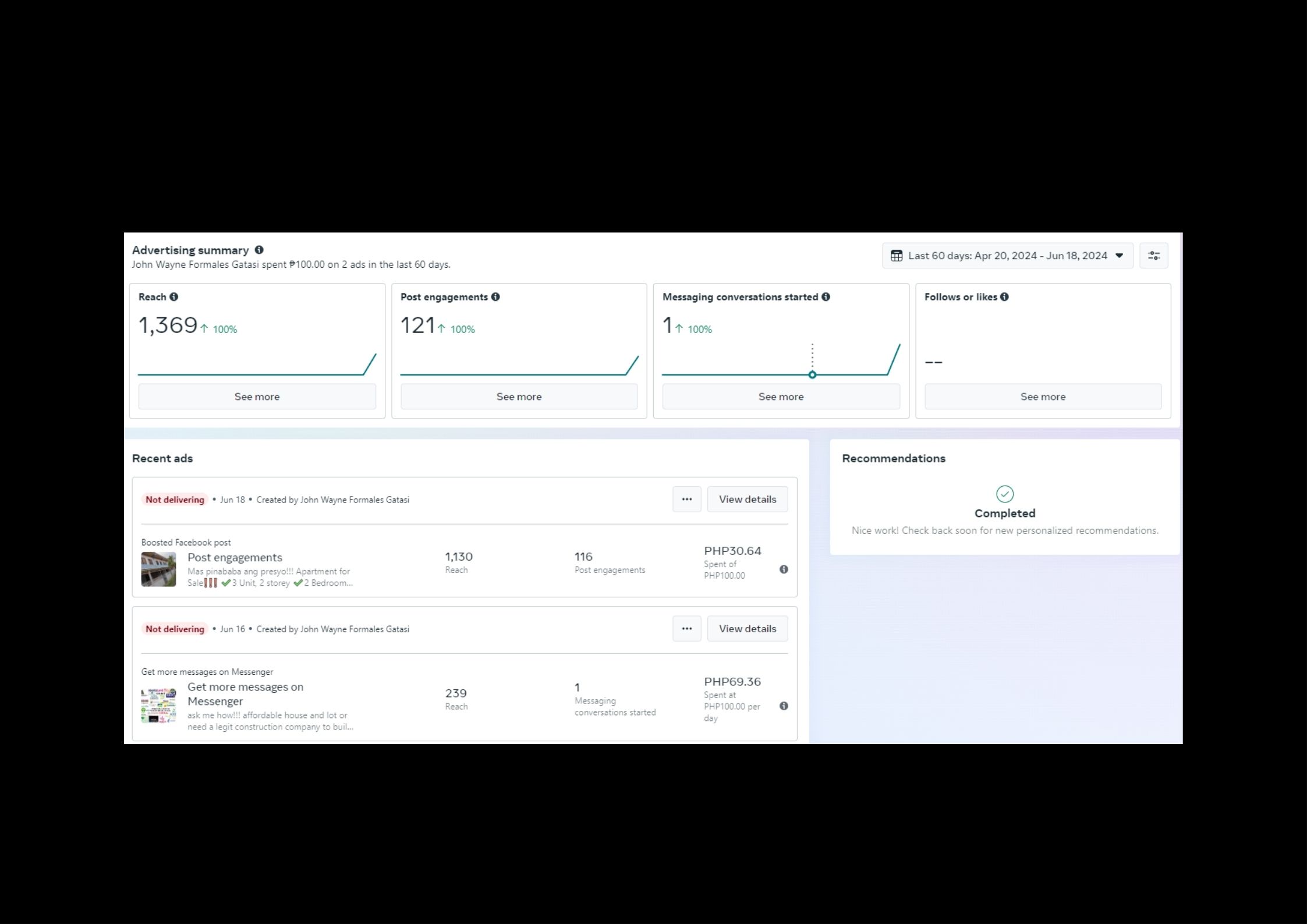This screenshot has height=924, width=1307.
Task: Click data point marker on Messaging chart
Action: pyautogui.click(x=812, y=375)
